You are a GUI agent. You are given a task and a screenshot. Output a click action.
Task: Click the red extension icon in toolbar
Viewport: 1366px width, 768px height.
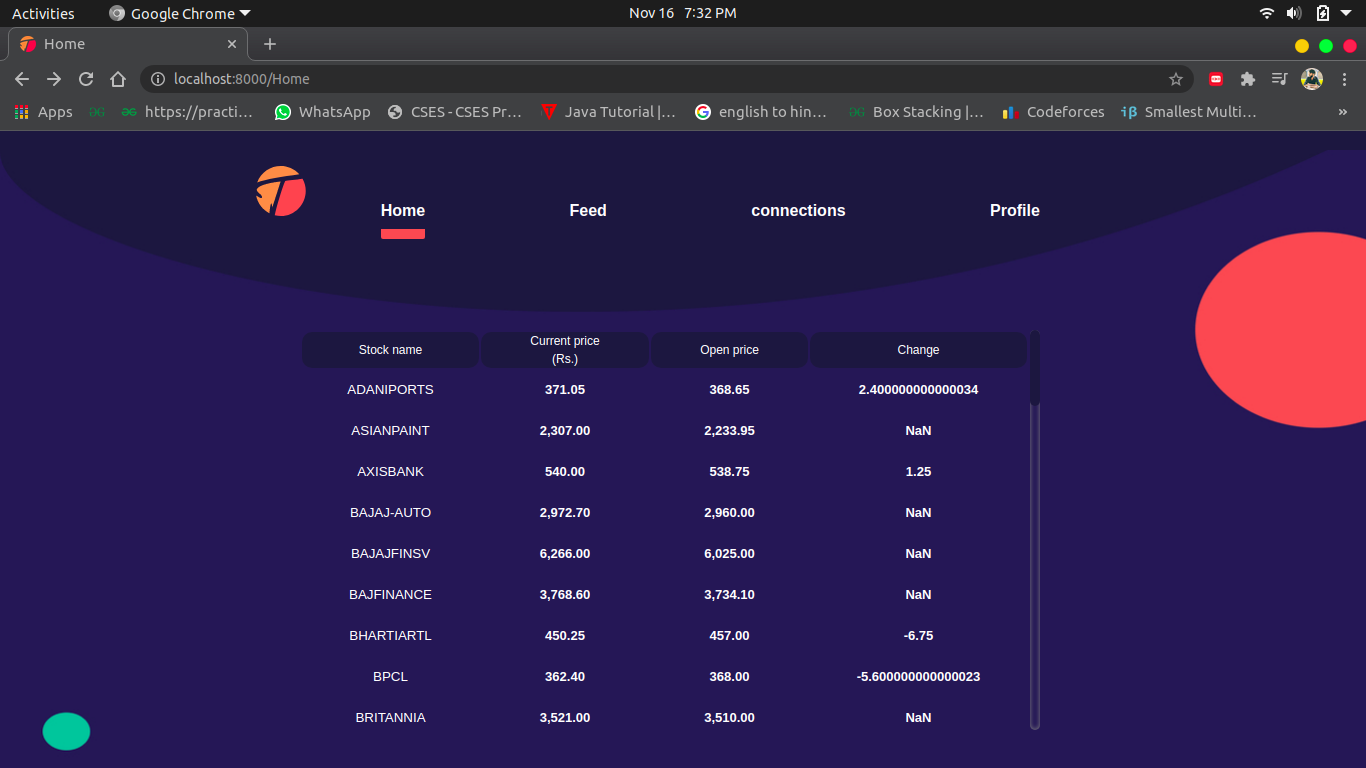coord(1216,79)
